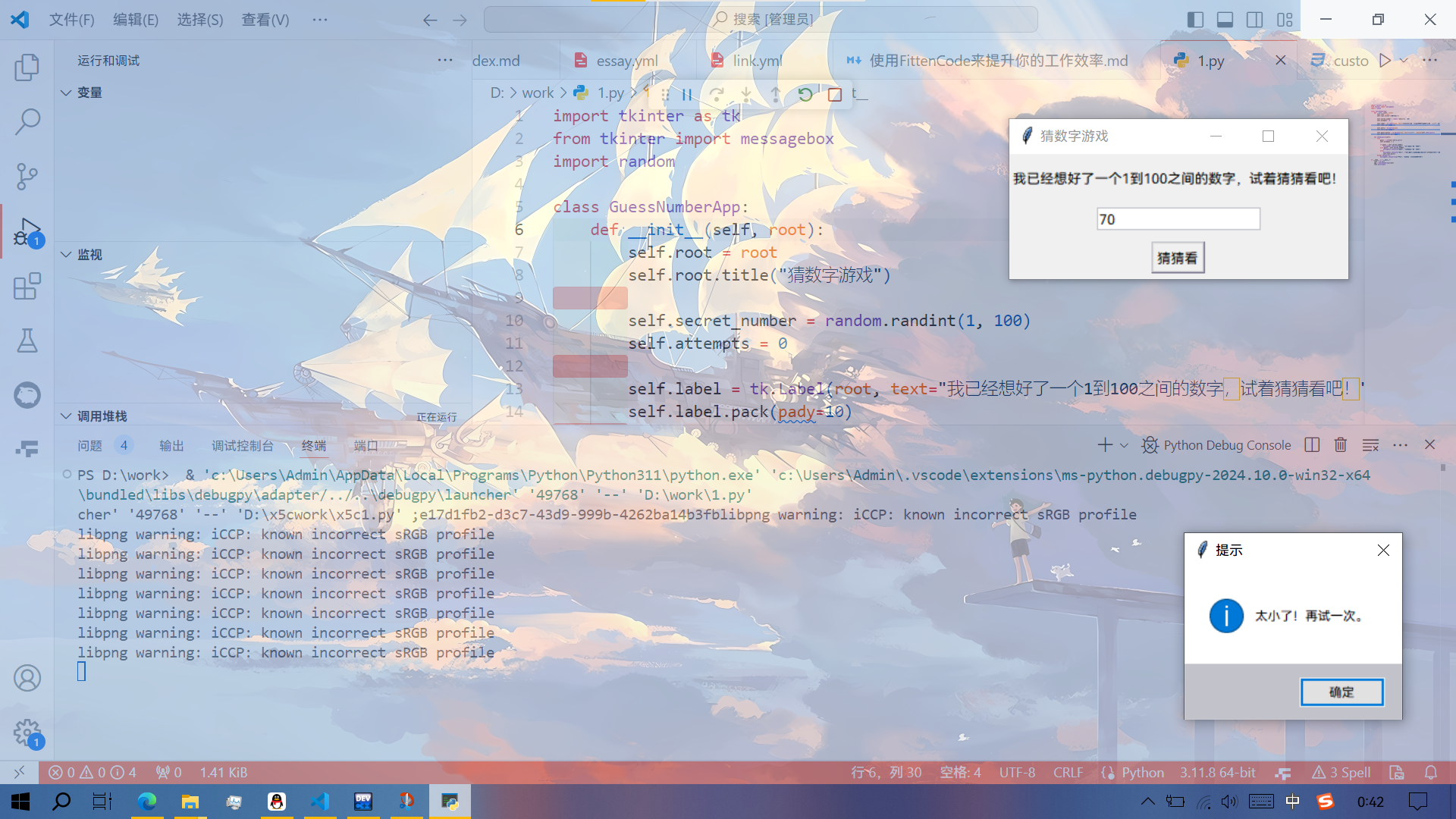
Task: Click the debug Step Out button
Action: point(775,95)
